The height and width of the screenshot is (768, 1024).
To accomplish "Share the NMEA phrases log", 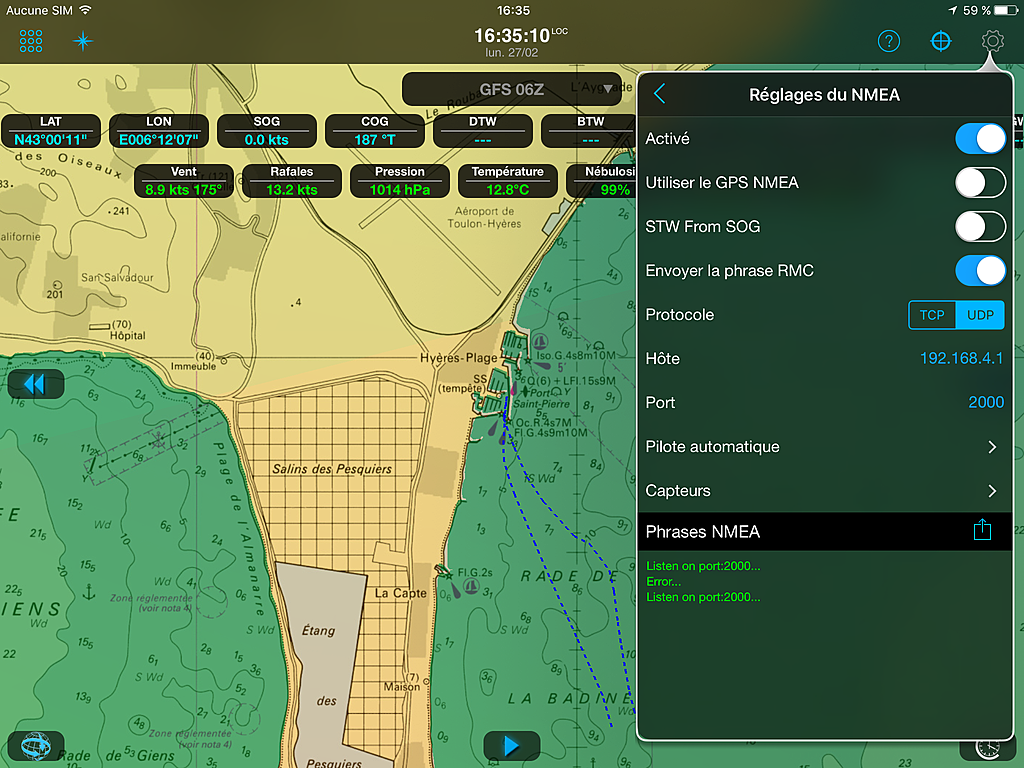I will click(982, 530).
